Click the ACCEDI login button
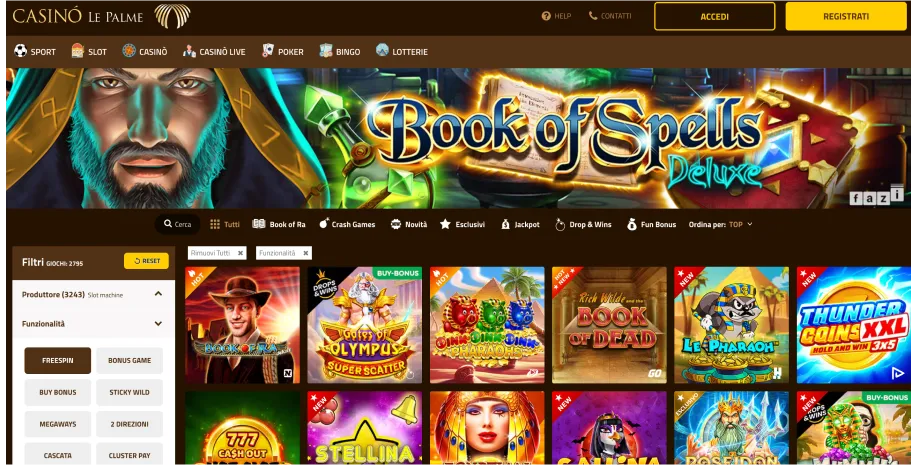The image size is (911, 465). [715, 16]
